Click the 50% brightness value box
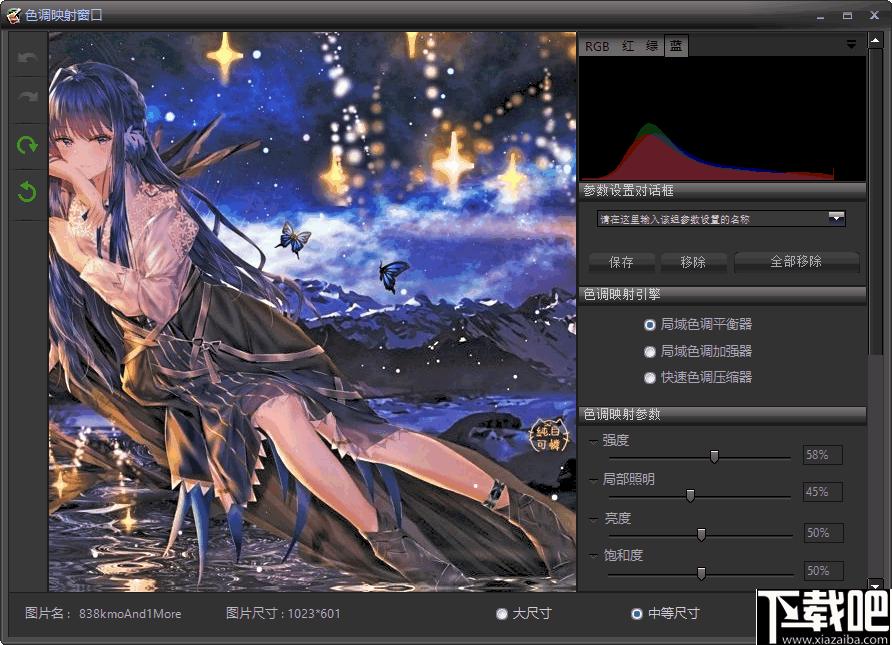Viewport: 892px width, 645px height. click(x=823, y=533)
